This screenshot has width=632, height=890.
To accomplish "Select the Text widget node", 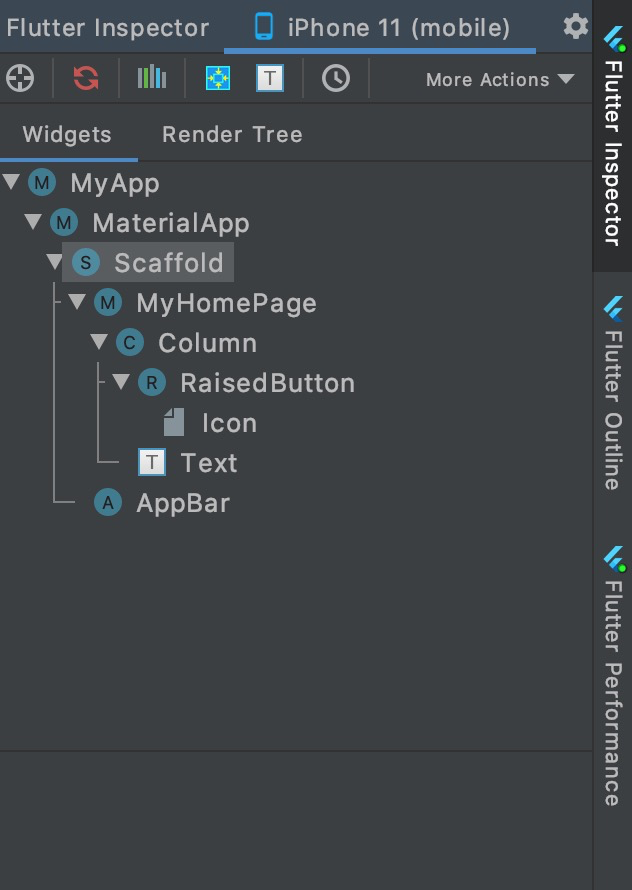I will tap(208, 463).
